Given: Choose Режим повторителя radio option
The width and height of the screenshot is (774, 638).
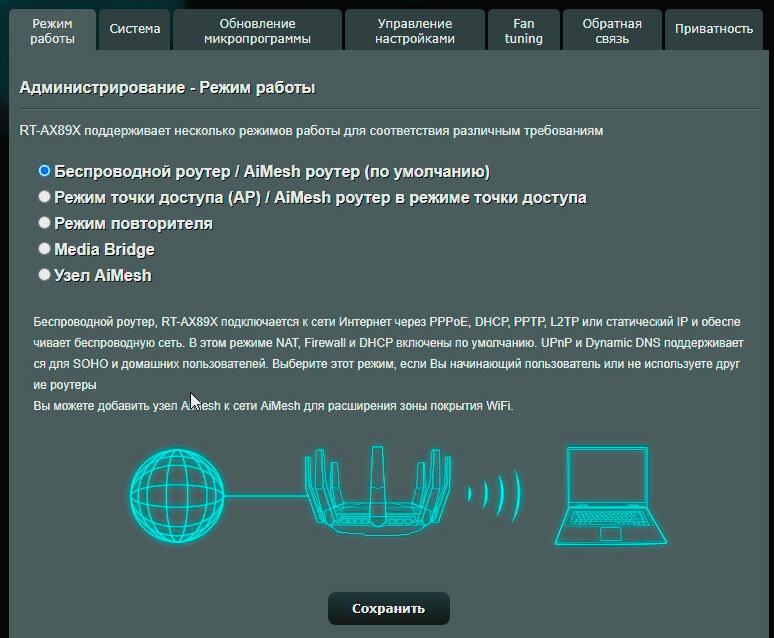Looking at the screenshot, I should (44, 223).
